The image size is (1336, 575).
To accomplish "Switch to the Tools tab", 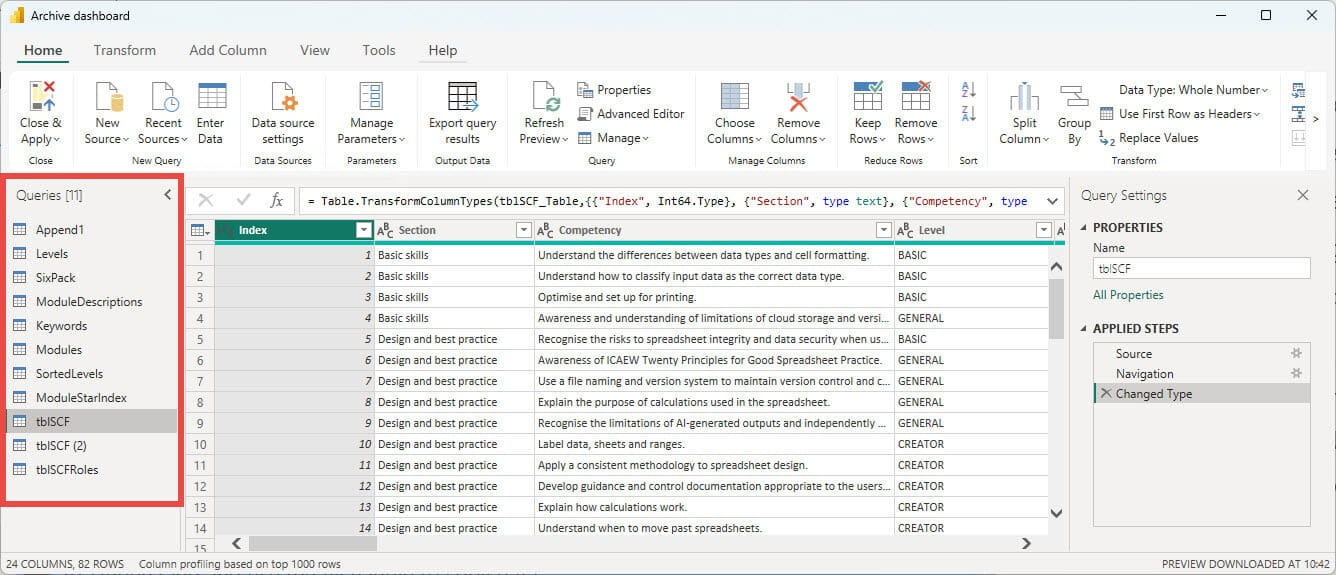I will [x=379, y=50].
